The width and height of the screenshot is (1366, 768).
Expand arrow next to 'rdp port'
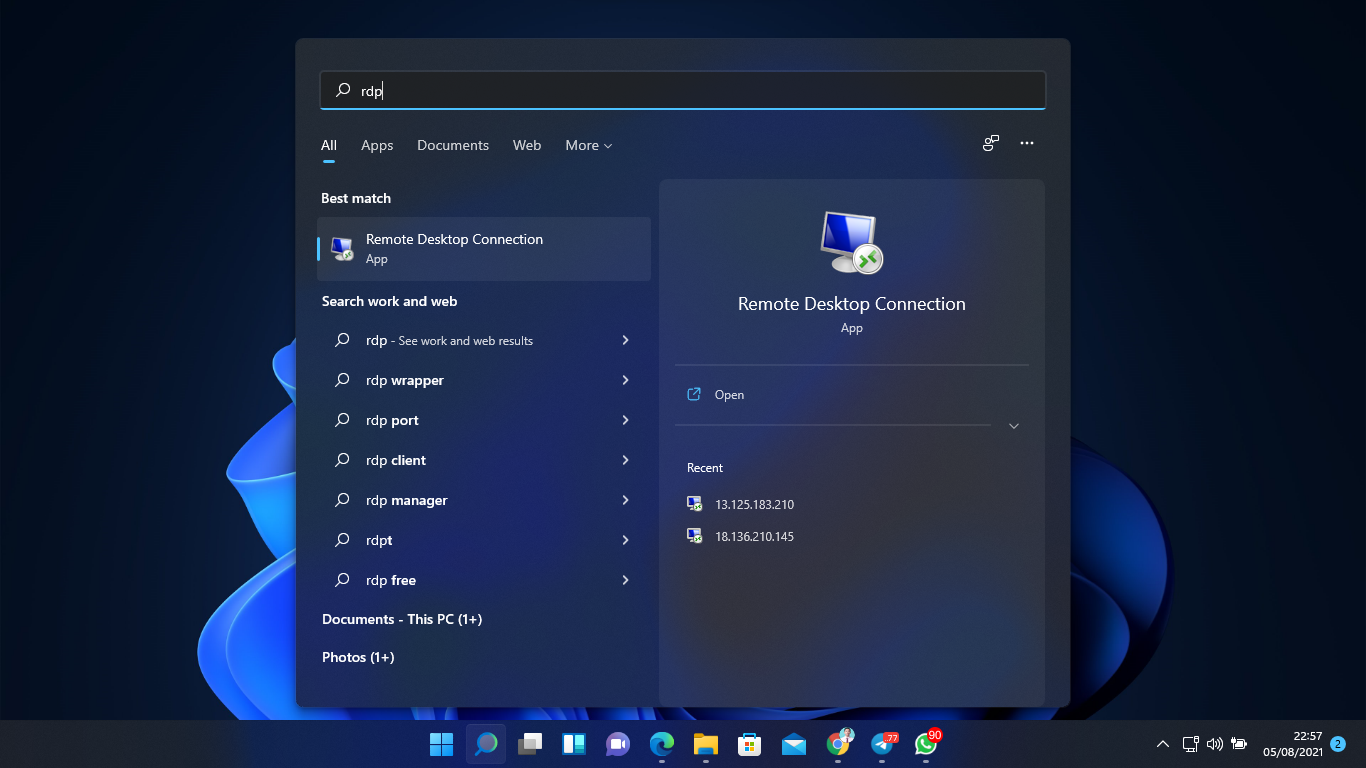pos(625,420)
